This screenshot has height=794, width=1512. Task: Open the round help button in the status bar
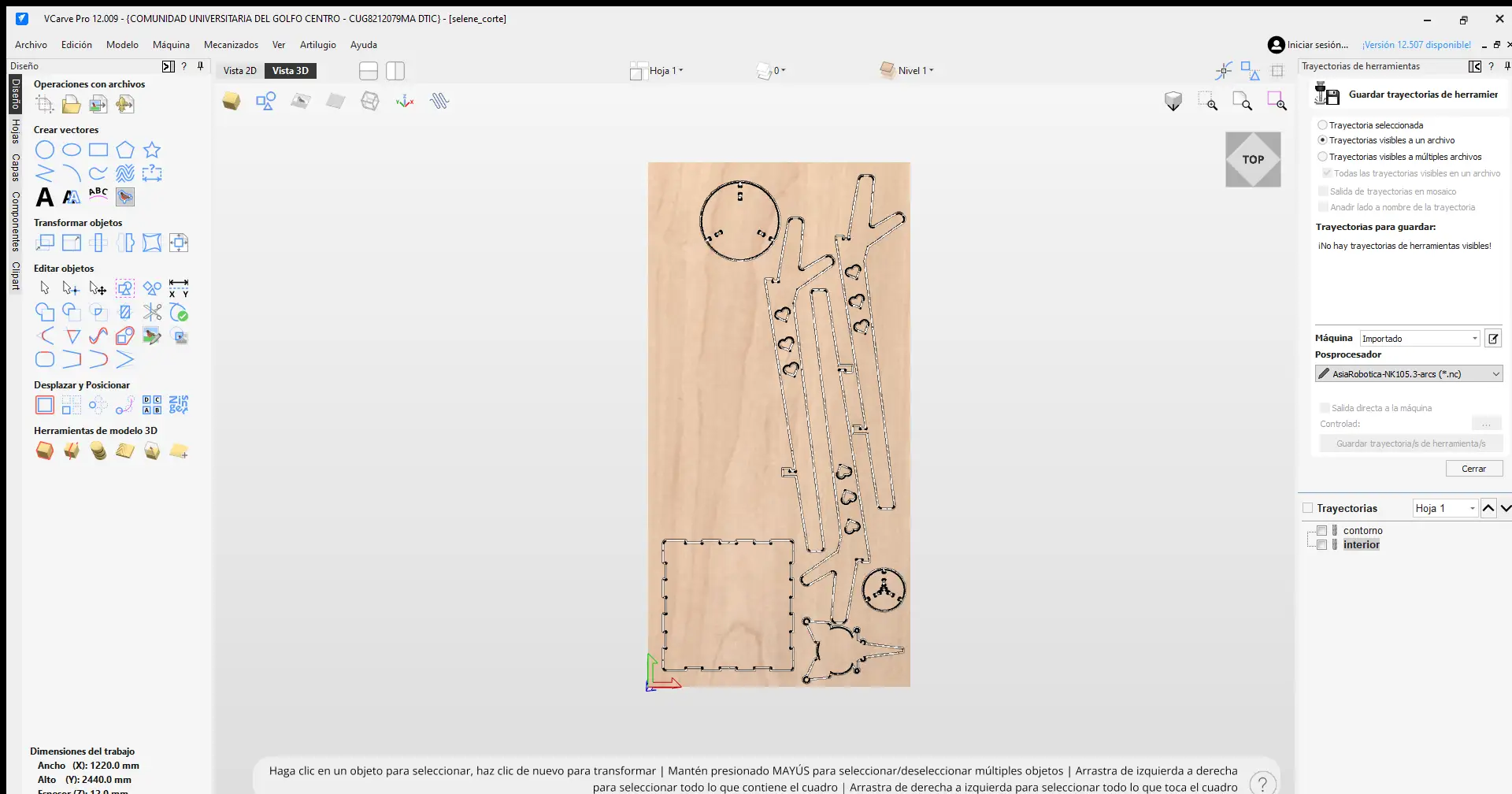click(1263, 784)
